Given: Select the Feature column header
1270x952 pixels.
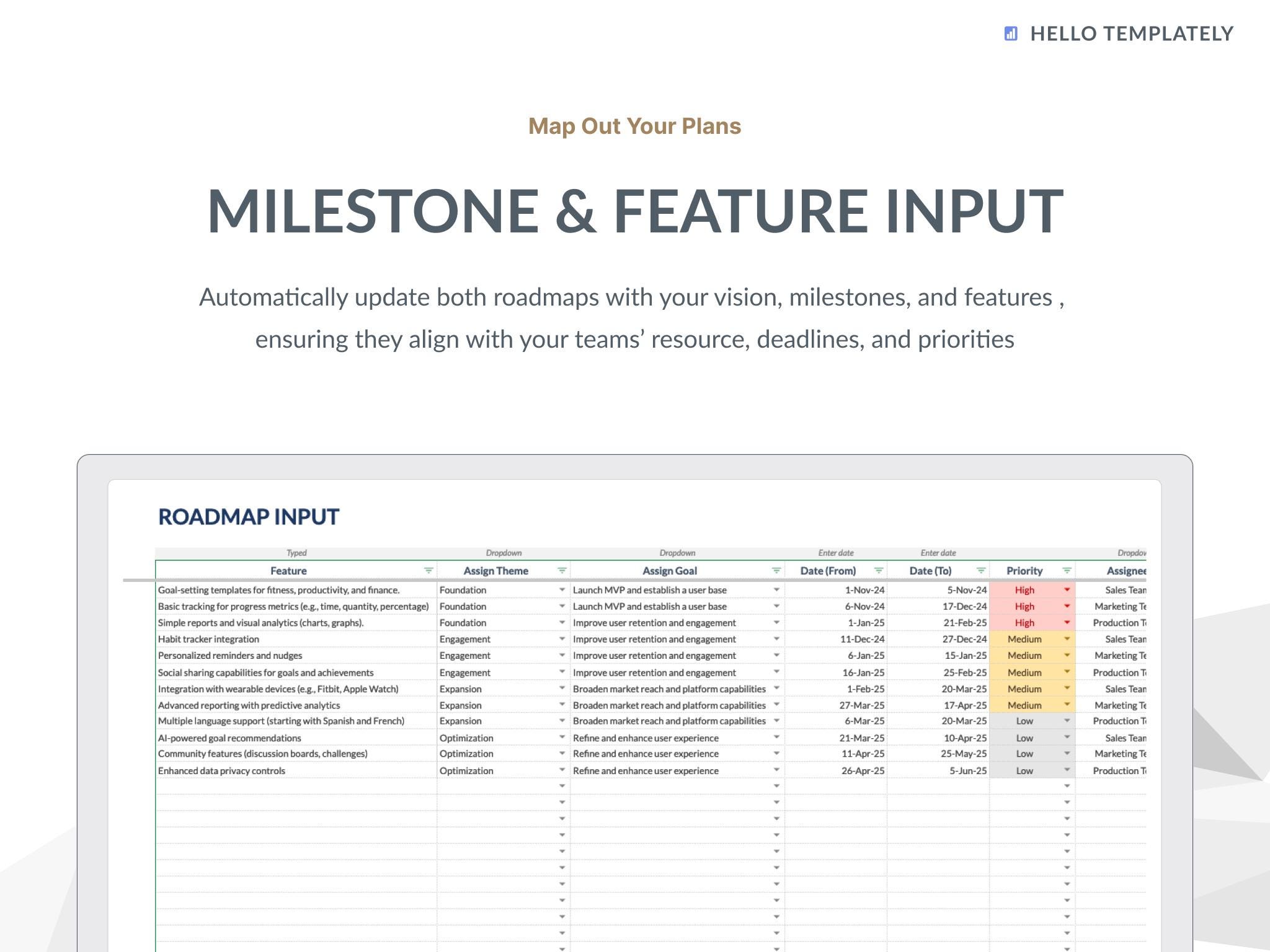Looking at the screenshot, I should (x=296, y=570).
